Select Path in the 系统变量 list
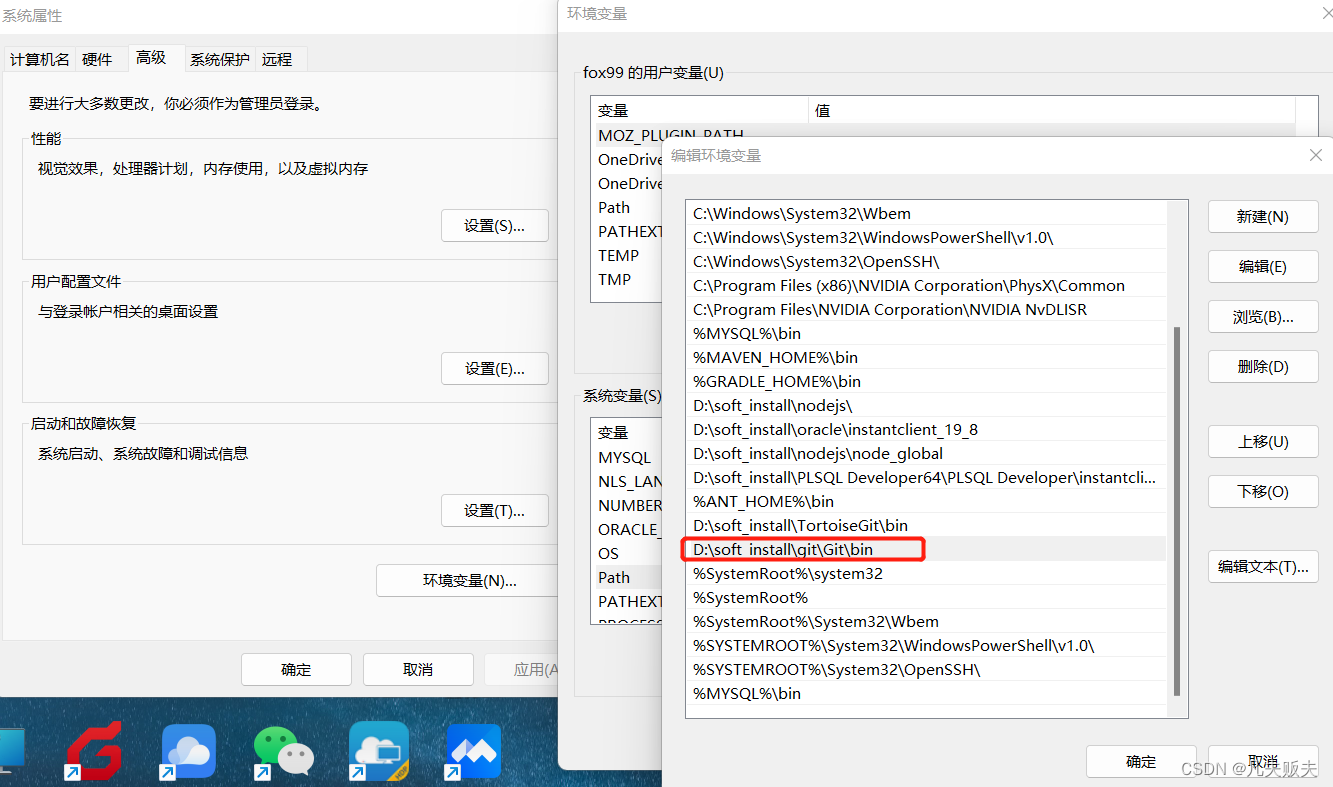This screenshot has width=1333, height=787. tap(627, 577)
